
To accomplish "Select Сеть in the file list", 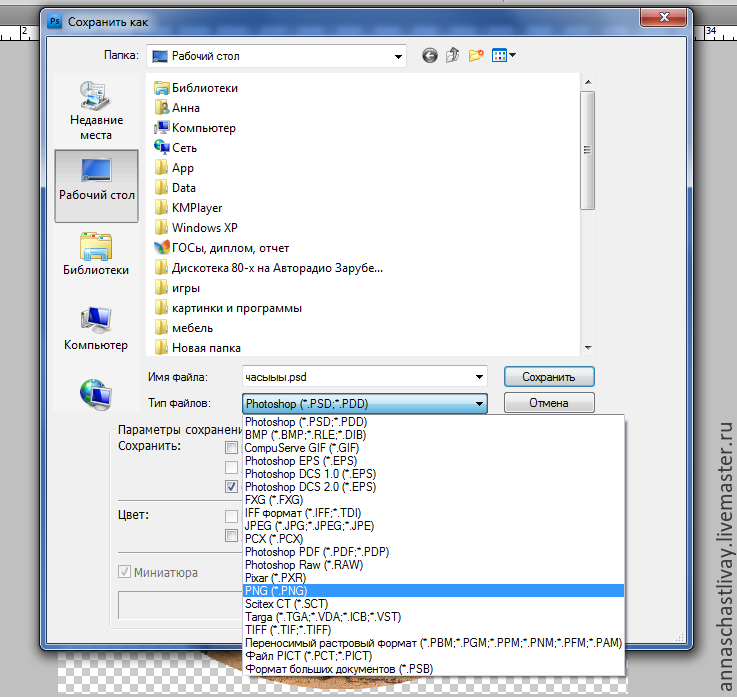I will (175, 148).
